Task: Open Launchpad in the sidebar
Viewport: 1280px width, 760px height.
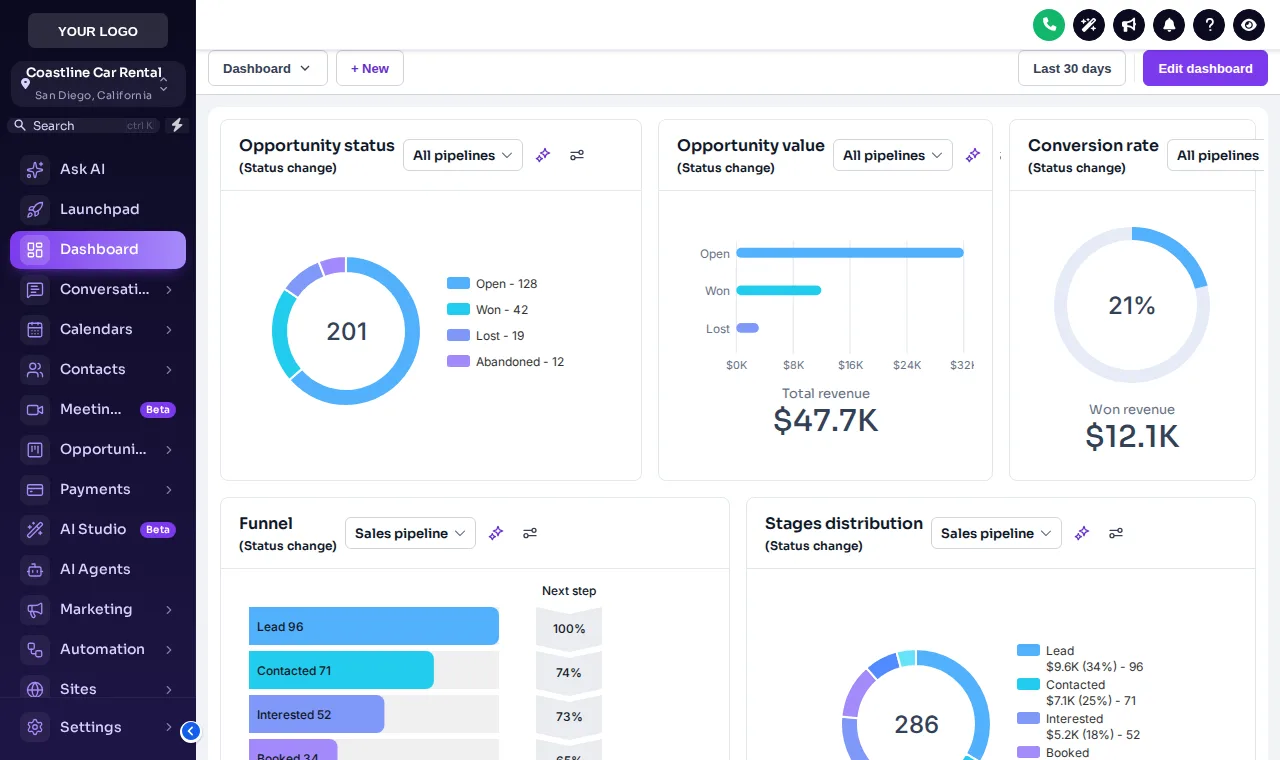Action: click(98, 209)
